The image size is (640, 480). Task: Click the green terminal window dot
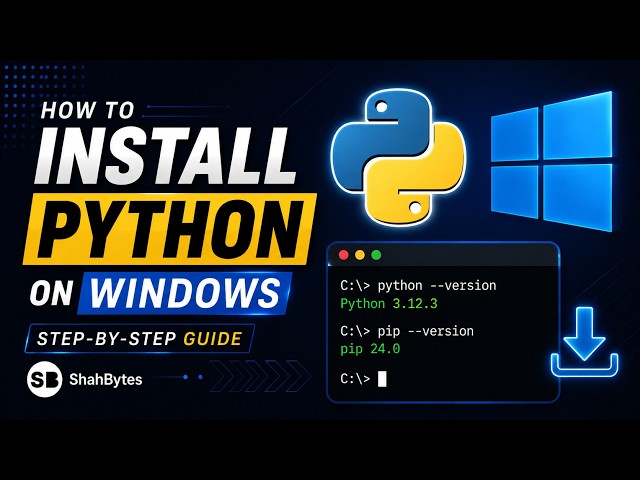coord(376,255)
